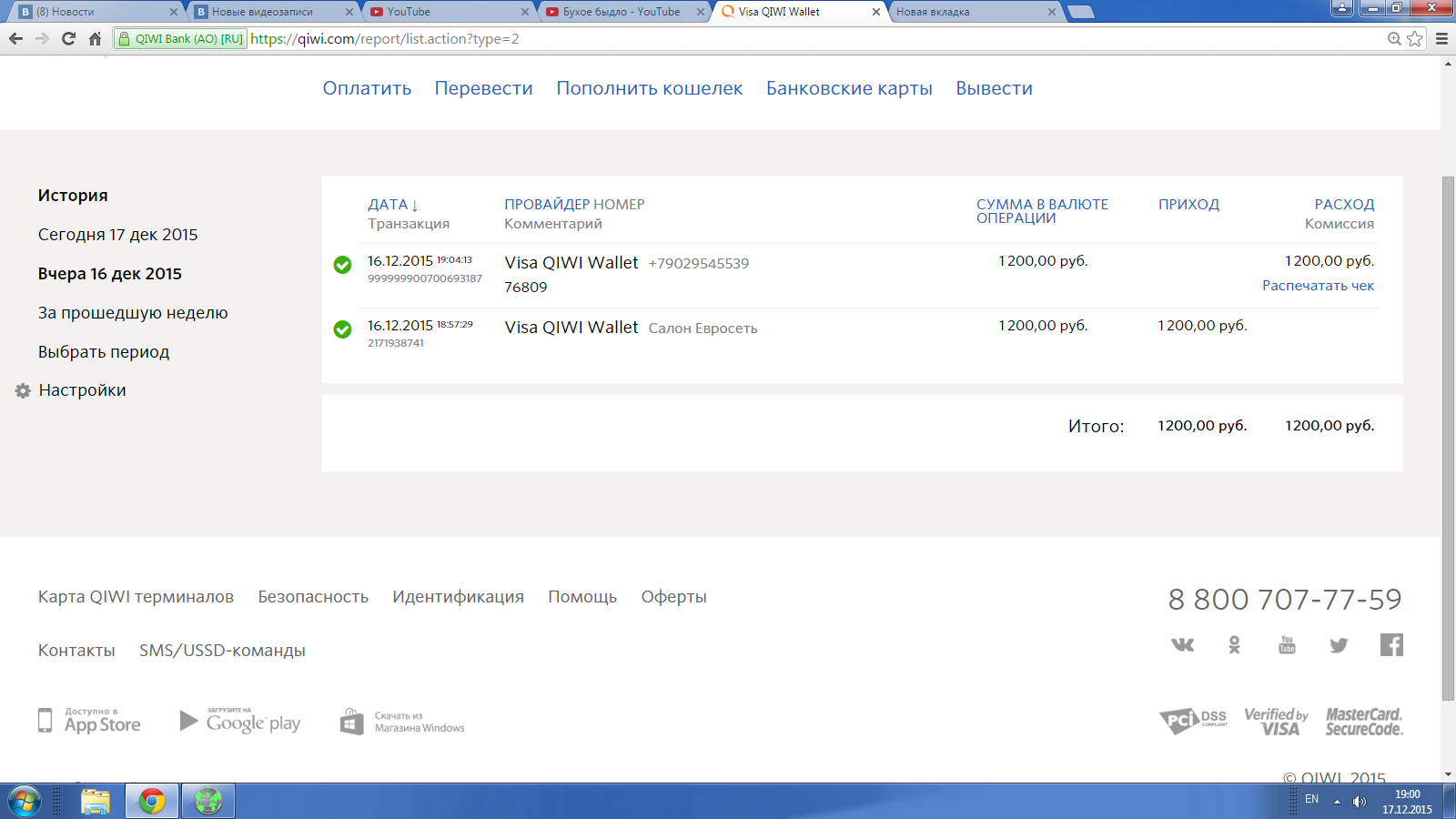Click the QIWI Bank secure certificate badge
The height and width of the screenshot is (819, 1456).
180,38
